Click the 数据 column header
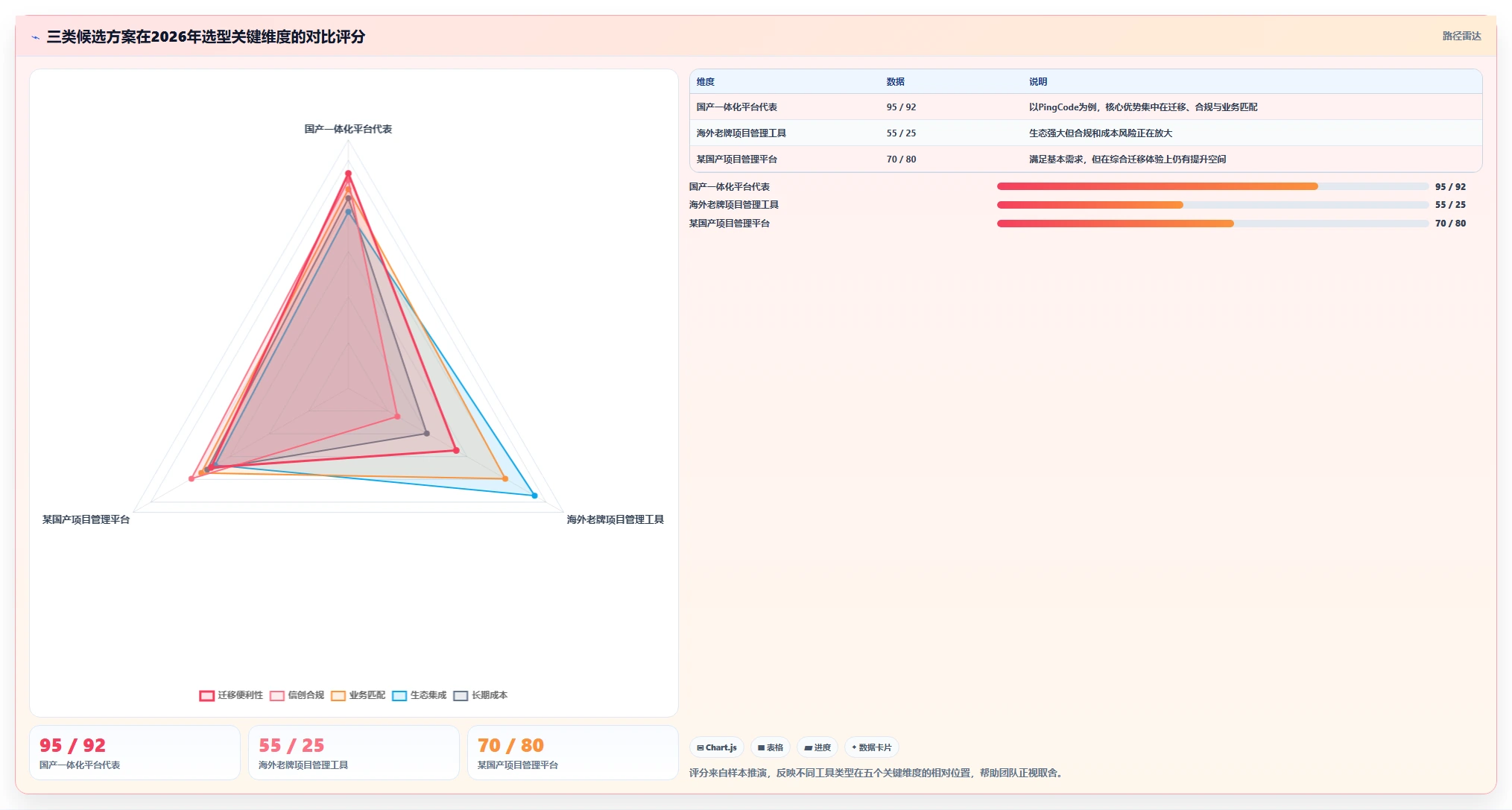Screen dimensions: 1512x810 tap(896, 82)
